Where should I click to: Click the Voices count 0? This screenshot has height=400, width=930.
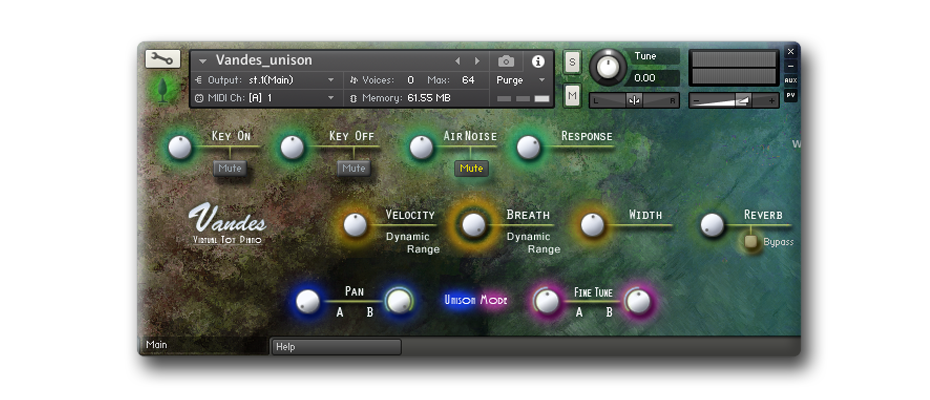pos(410,80)
